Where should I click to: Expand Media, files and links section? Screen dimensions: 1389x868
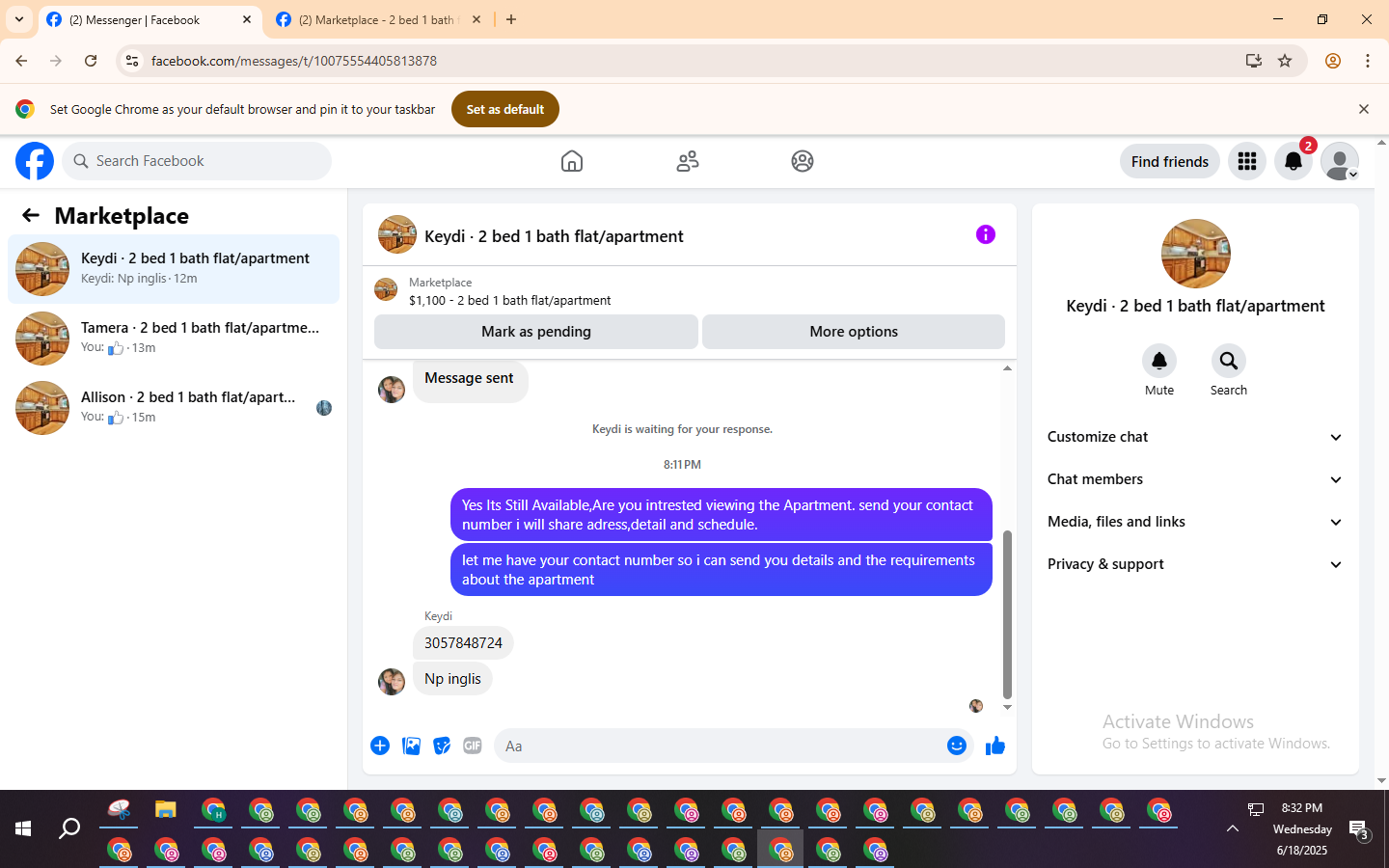(1195, 522)
